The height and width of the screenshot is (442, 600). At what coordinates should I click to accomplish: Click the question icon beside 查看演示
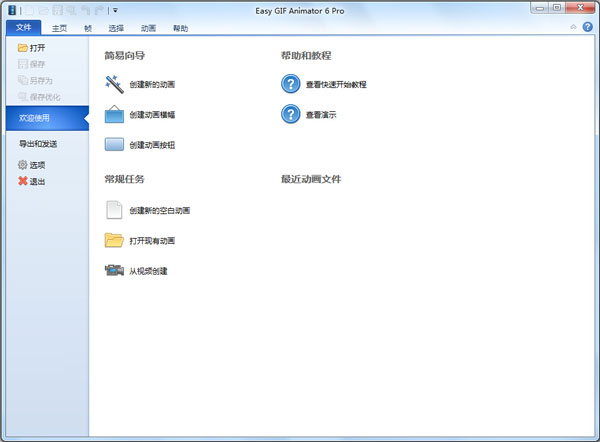point(291,114)
